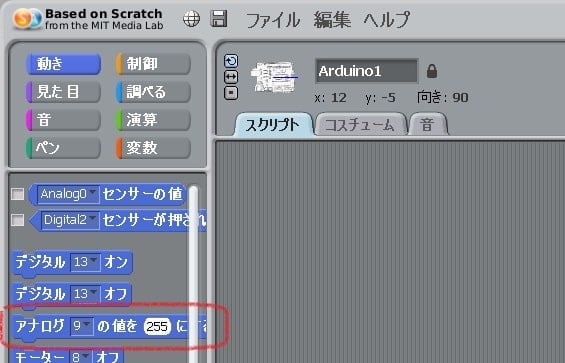Viewport: 565px width, 363px height.
Task: Select the 見た目 block category
Action: coord(63,92)
